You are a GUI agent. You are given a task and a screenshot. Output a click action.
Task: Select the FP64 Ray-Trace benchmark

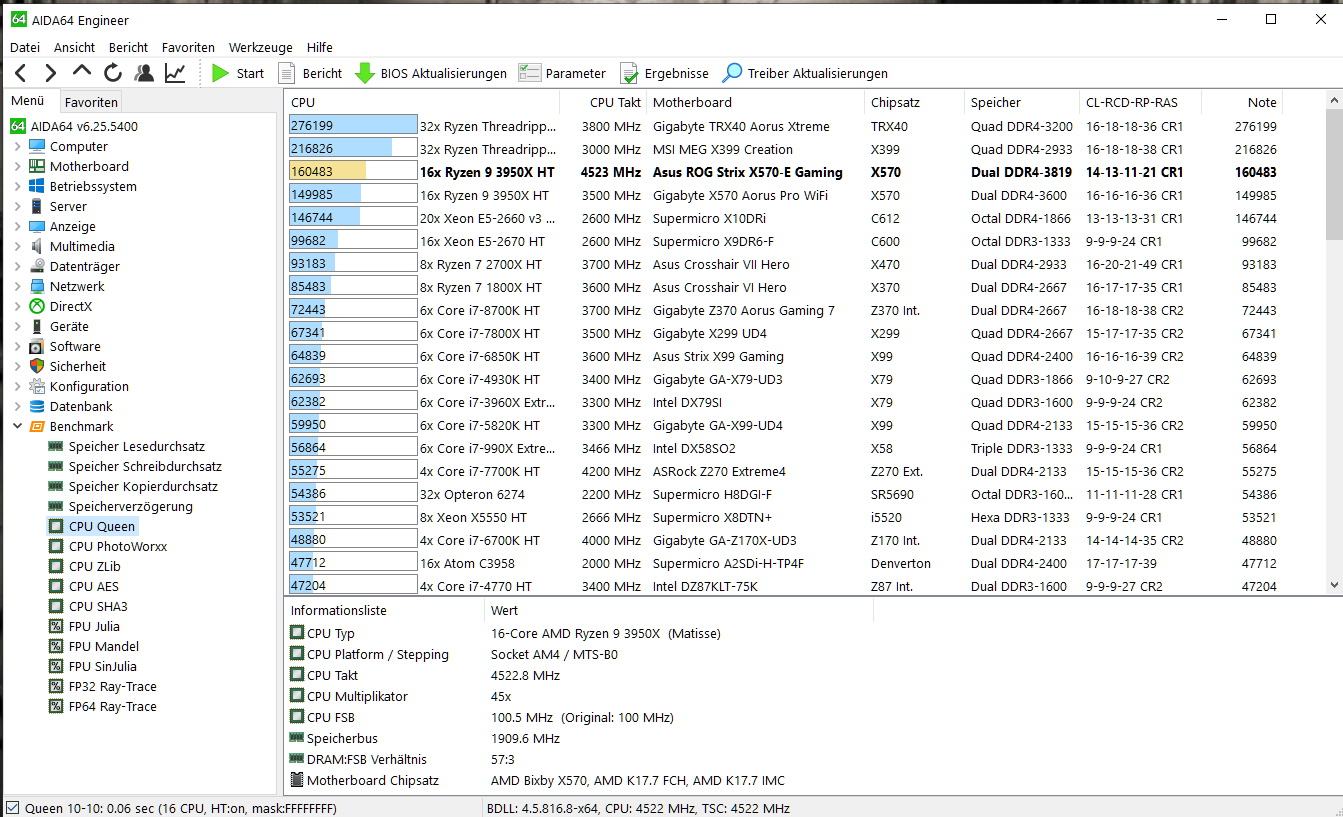tap(102, 706)
